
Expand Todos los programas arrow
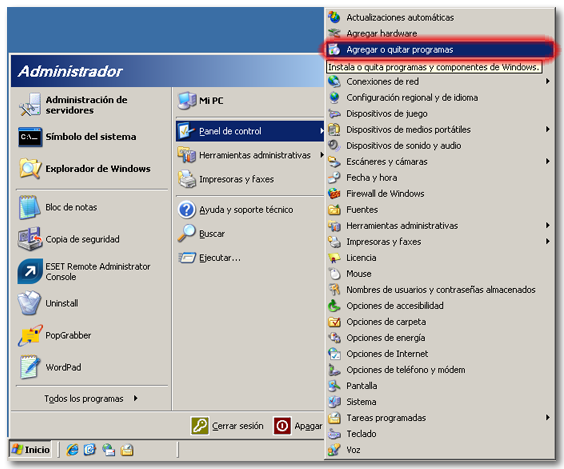(136, 398)
